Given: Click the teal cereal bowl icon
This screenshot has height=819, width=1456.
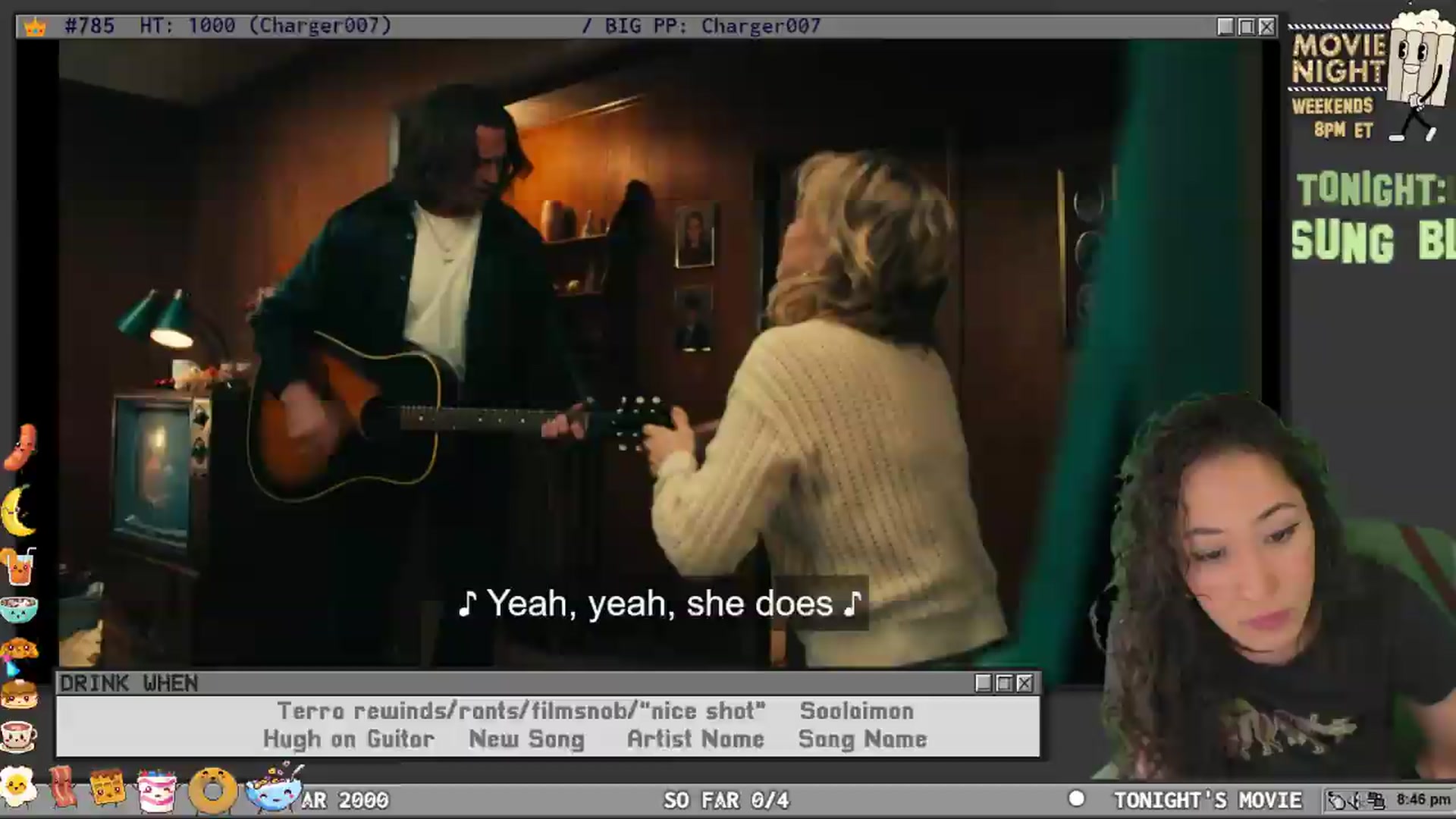Looking at the screenshot, I should click(x=19, y=610).
